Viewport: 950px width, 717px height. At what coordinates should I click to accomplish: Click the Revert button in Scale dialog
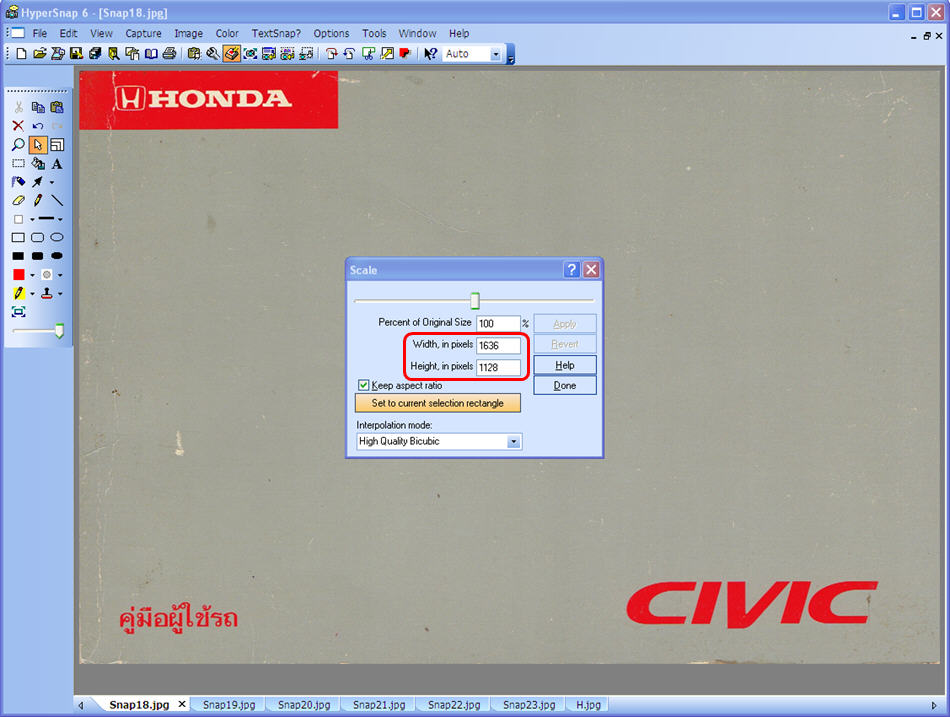click(565, 344)
